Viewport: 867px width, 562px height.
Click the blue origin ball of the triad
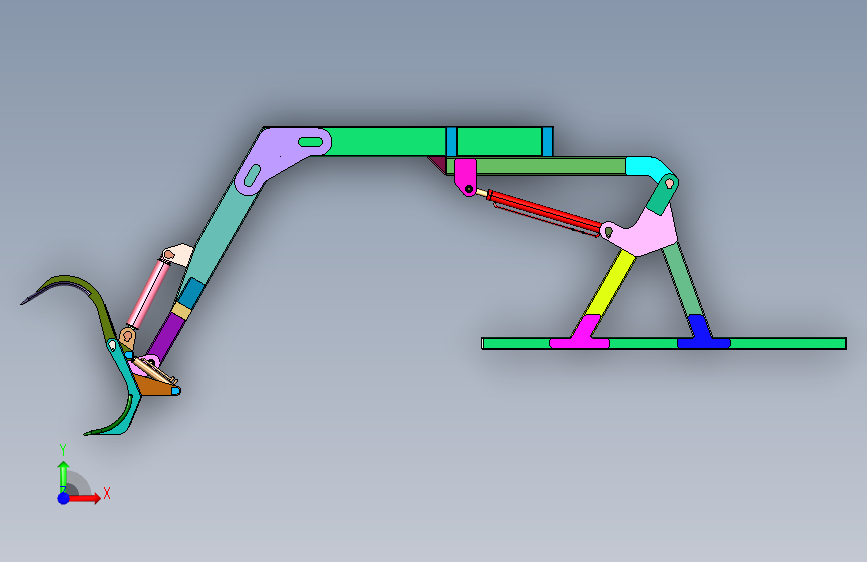click(x=63, y=498)
